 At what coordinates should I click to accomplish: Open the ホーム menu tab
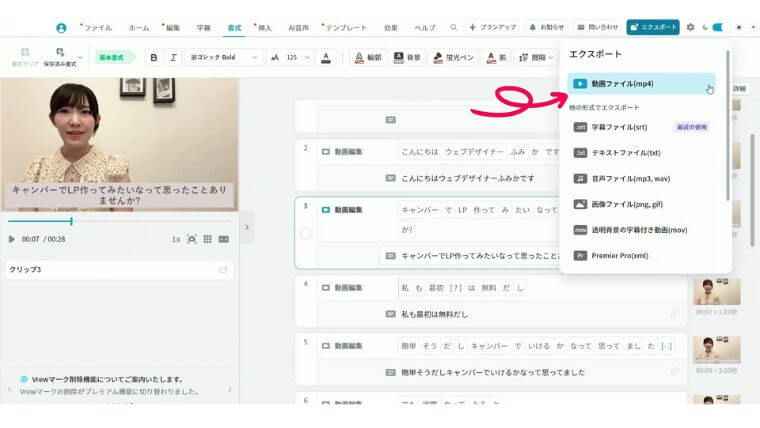[x=139, y=28]
